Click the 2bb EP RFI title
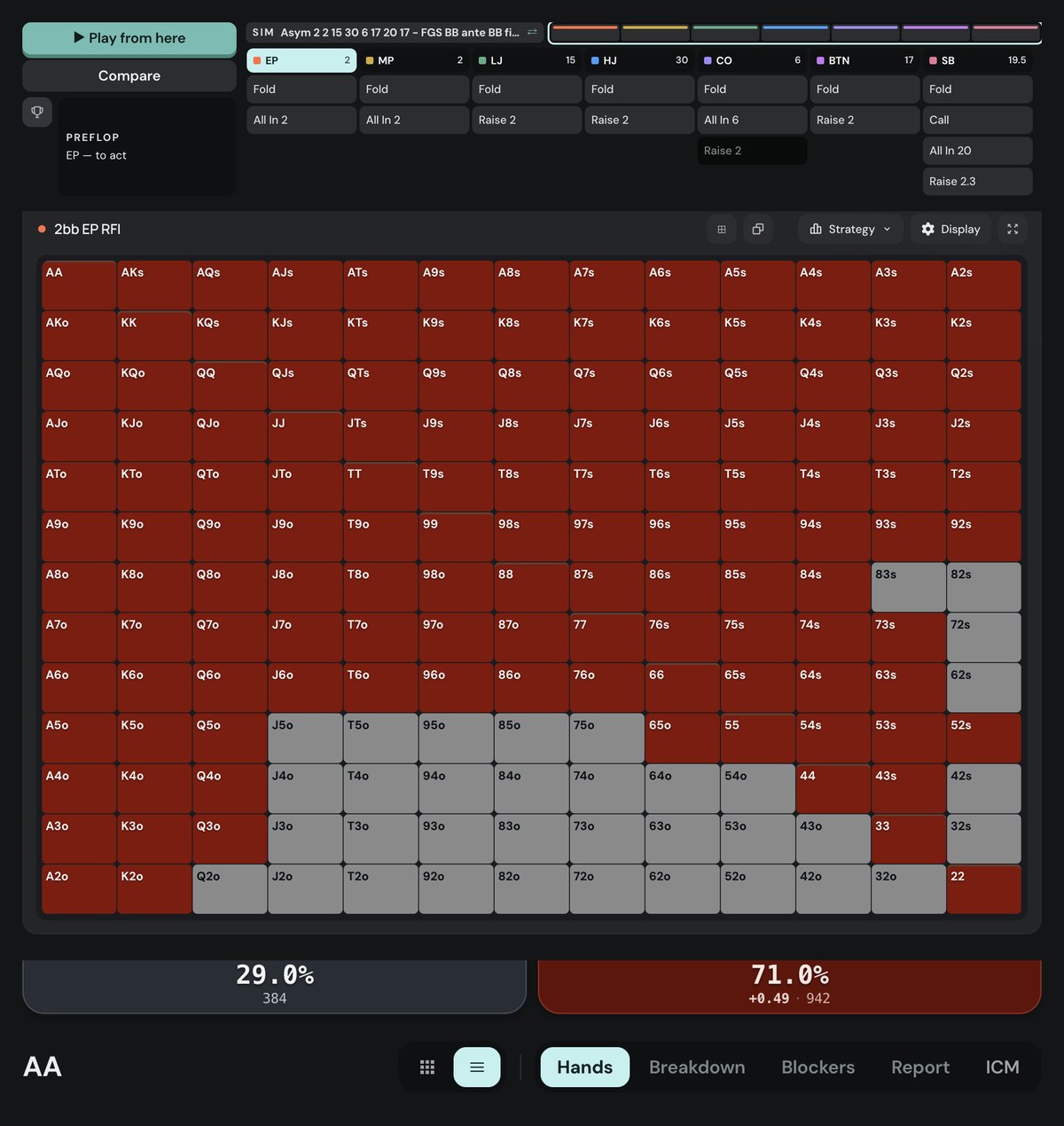This screenshot has width=1064, height=1126. (x=87, y=229)
